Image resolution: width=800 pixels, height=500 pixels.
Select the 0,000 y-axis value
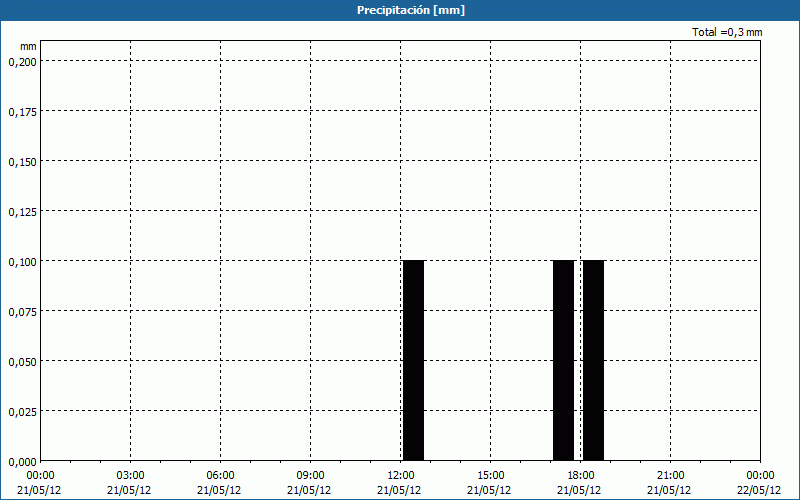pos(22,462)
